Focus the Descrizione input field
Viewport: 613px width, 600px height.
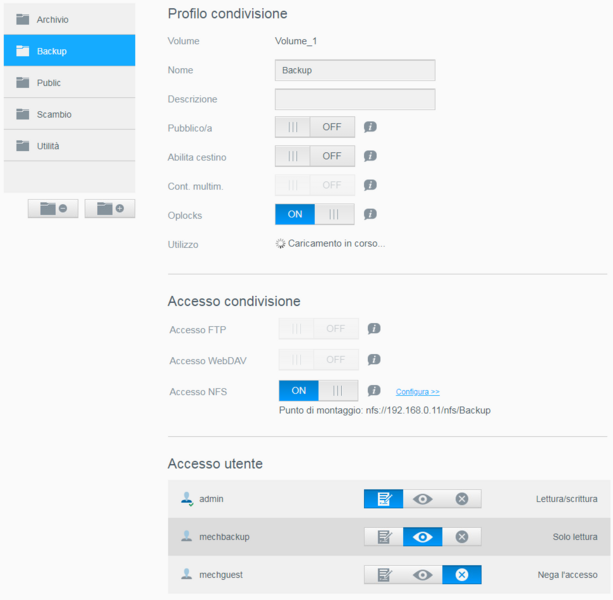pos(354,99)
